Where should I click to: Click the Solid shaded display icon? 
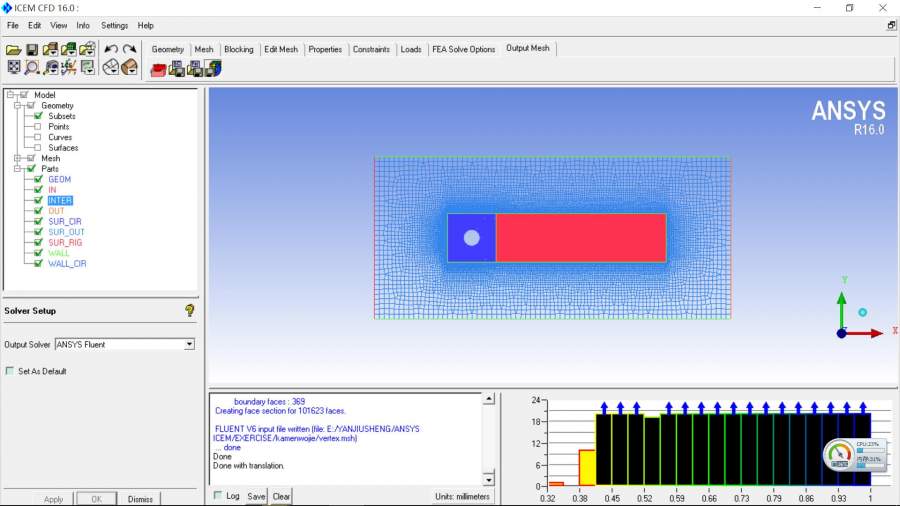(x=130, y=68)
